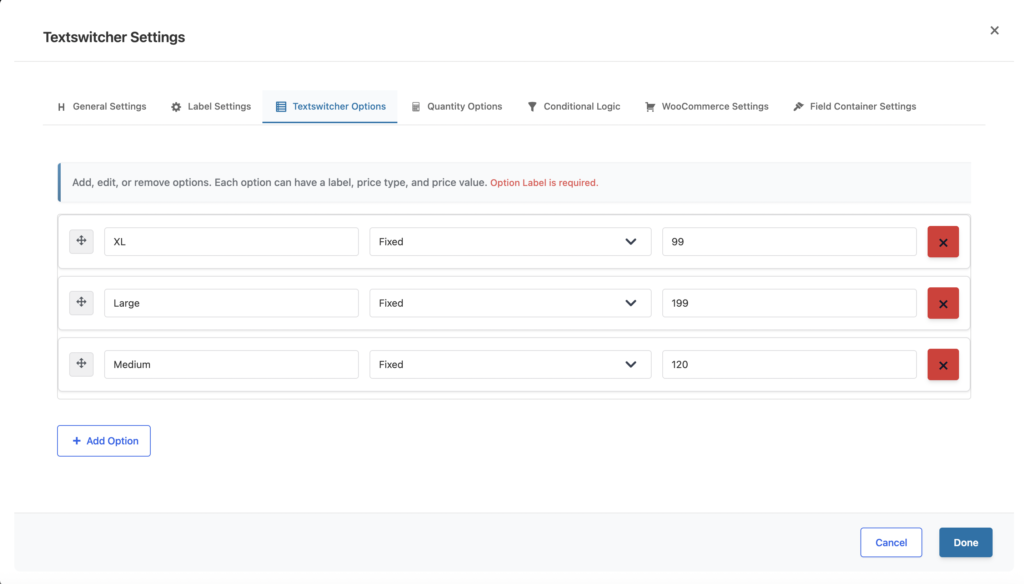Open the WooCommerce Settings tab
This screenshot has height=584, width=1024.
706,107
